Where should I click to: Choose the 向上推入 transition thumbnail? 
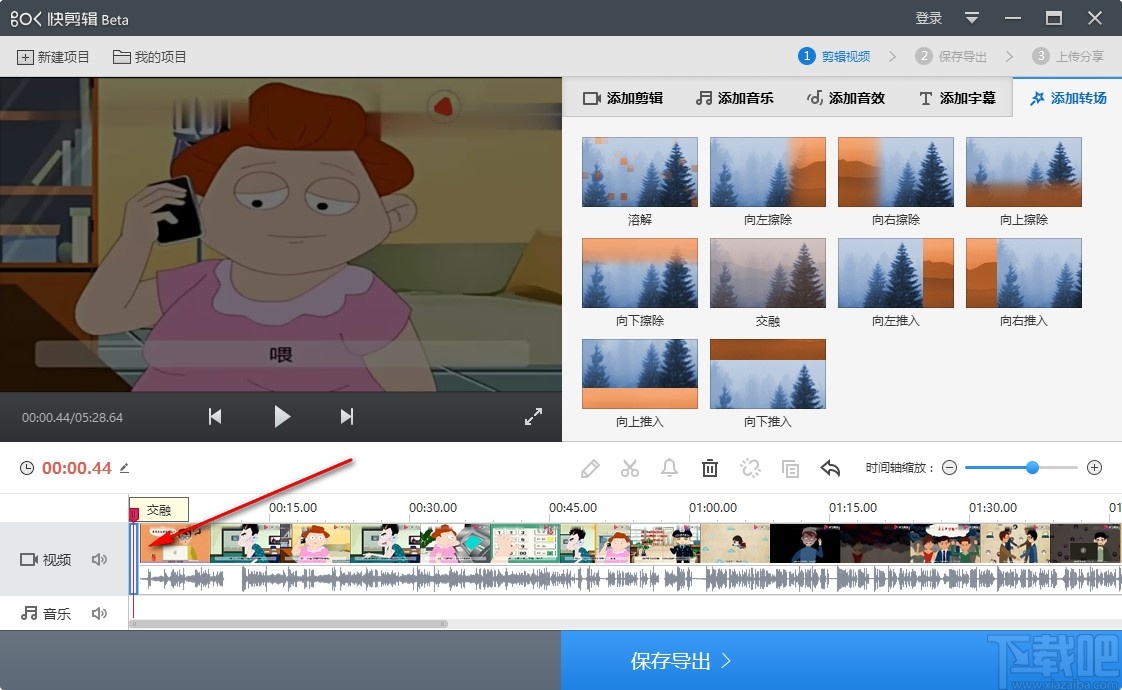640,374
